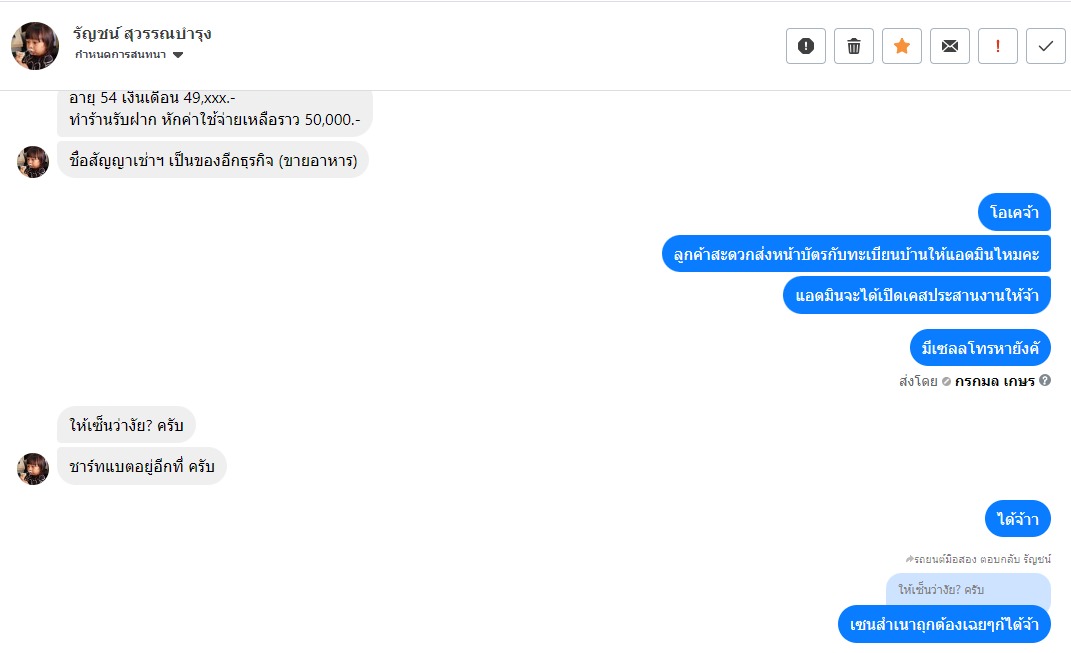1071x653 pixels.
Task: Click sender name กรกมล เกษร
Action: point(994,381)
